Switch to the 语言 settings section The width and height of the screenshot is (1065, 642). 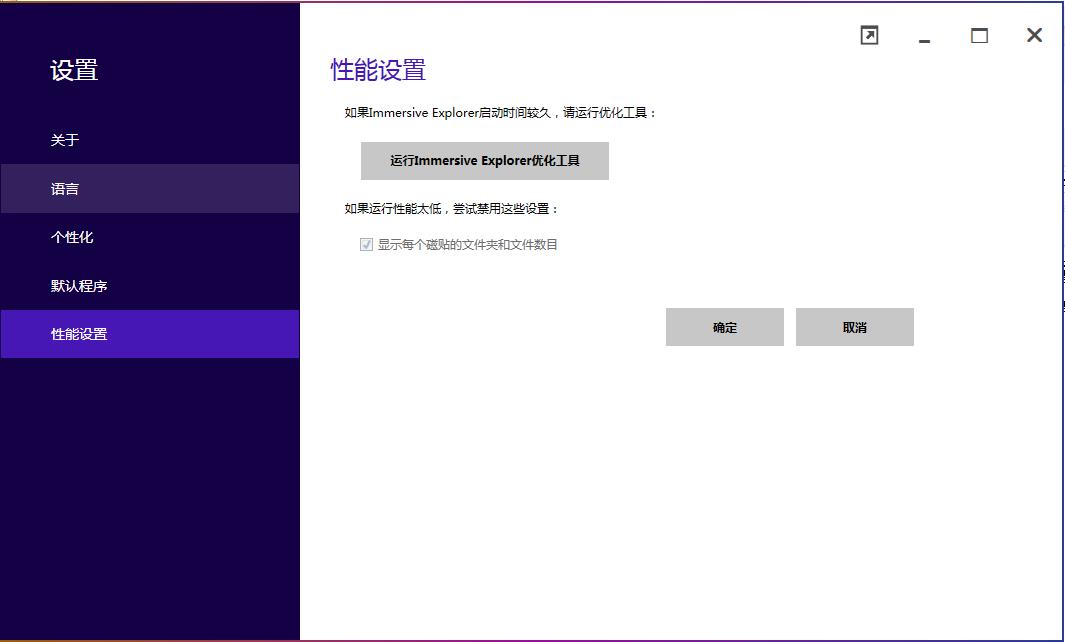(65, 189)
